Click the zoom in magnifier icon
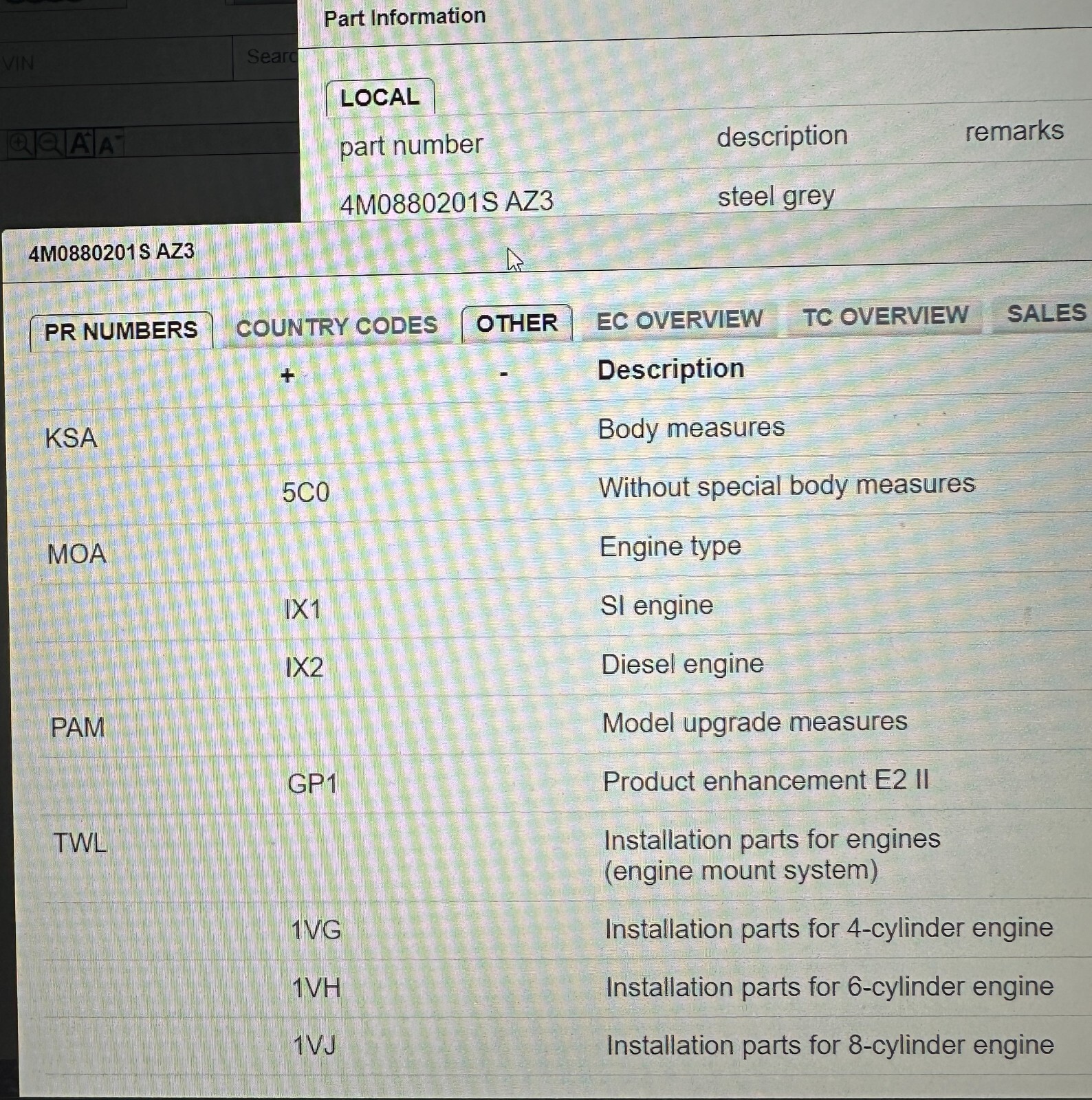The height and width of the screenshot is (1100, 1092). tap(20, 144)
